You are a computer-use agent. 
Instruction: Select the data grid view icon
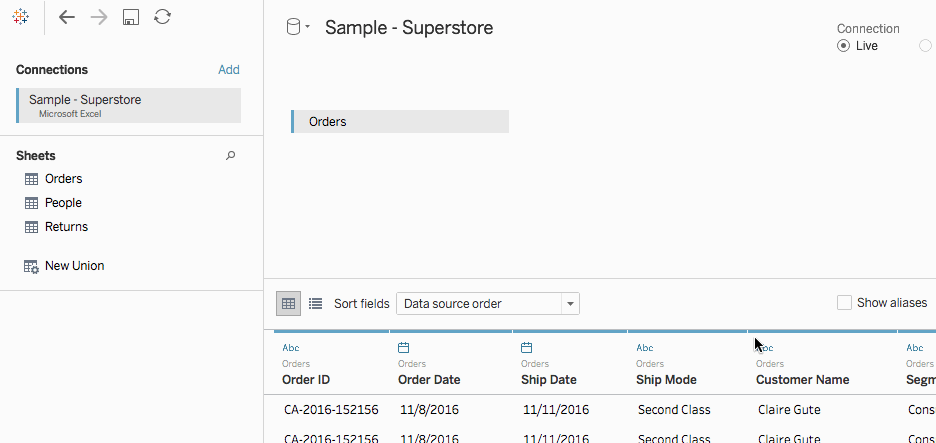pyautogui.click(x=288, y=303)
